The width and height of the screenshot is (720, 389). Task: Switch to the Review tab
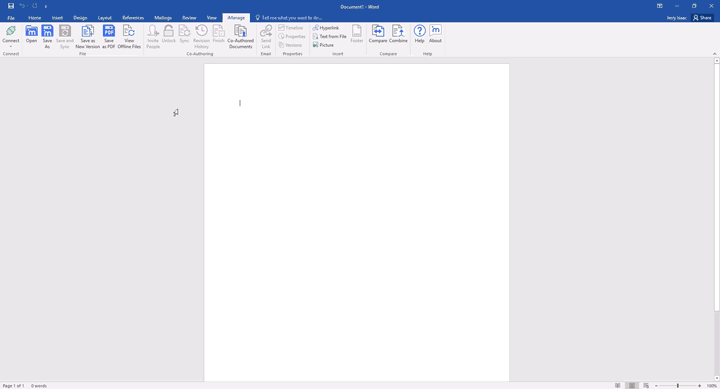189,18
